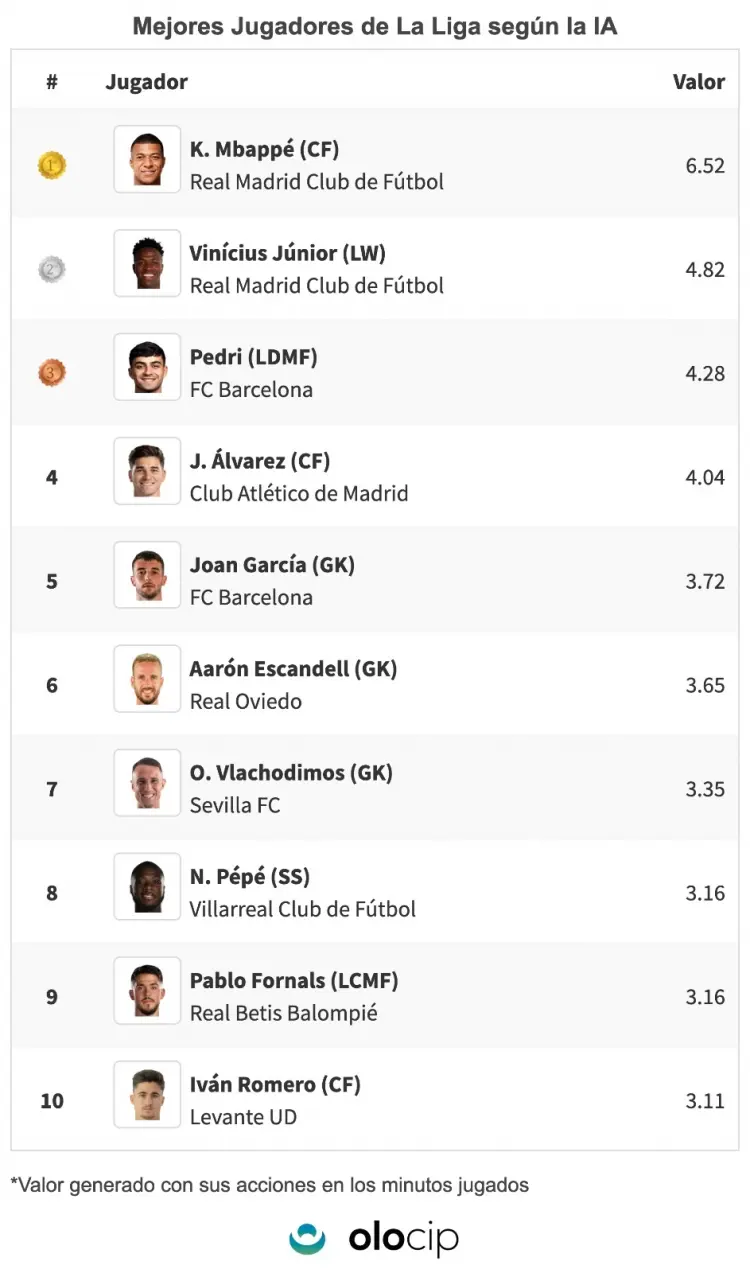The height and width of the screenshot is (1273, 750).
Task: Select J. Álvarez's photo thumbnail
Action: 147,471
